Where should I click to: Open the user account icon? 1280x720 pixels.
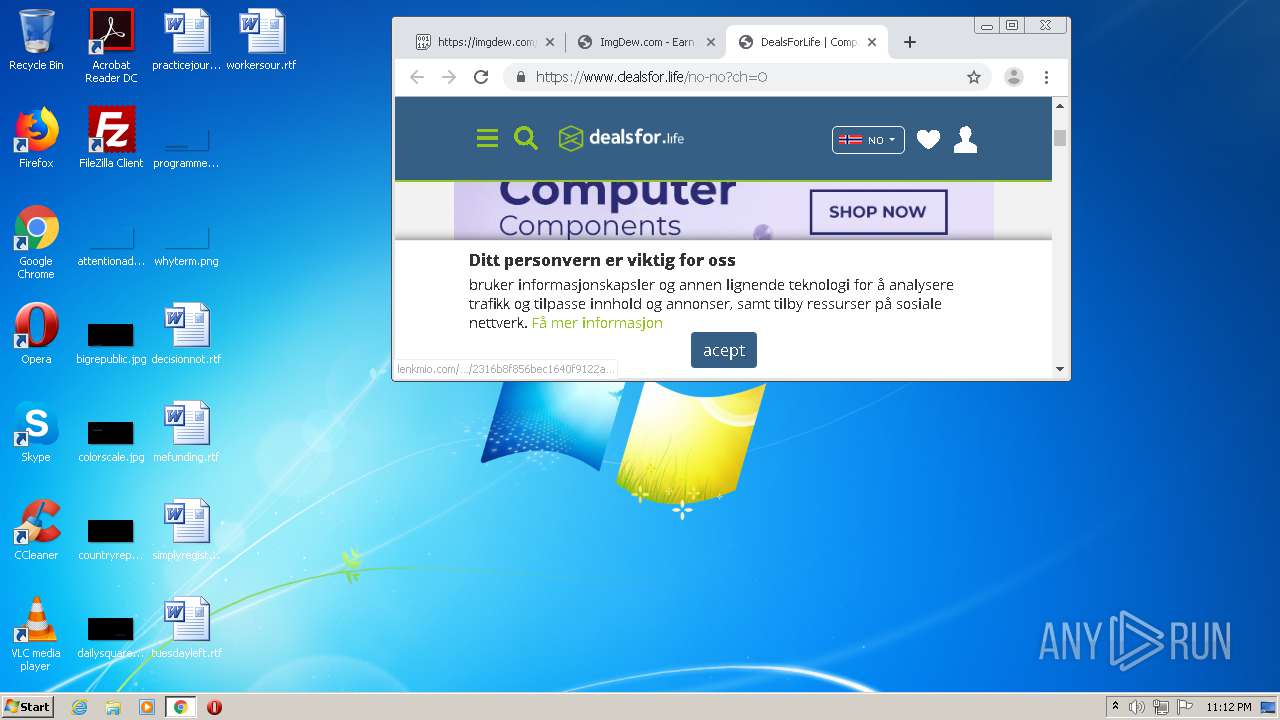[965, 140]
